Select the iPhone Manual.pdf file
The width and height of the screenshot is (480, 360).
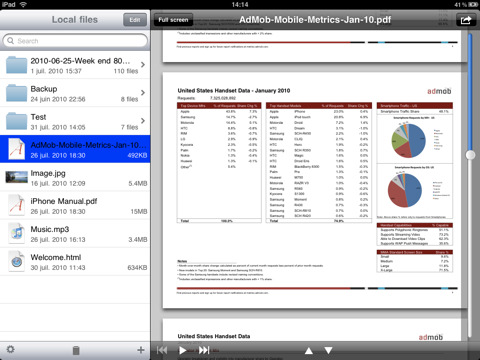click(75, 205)
